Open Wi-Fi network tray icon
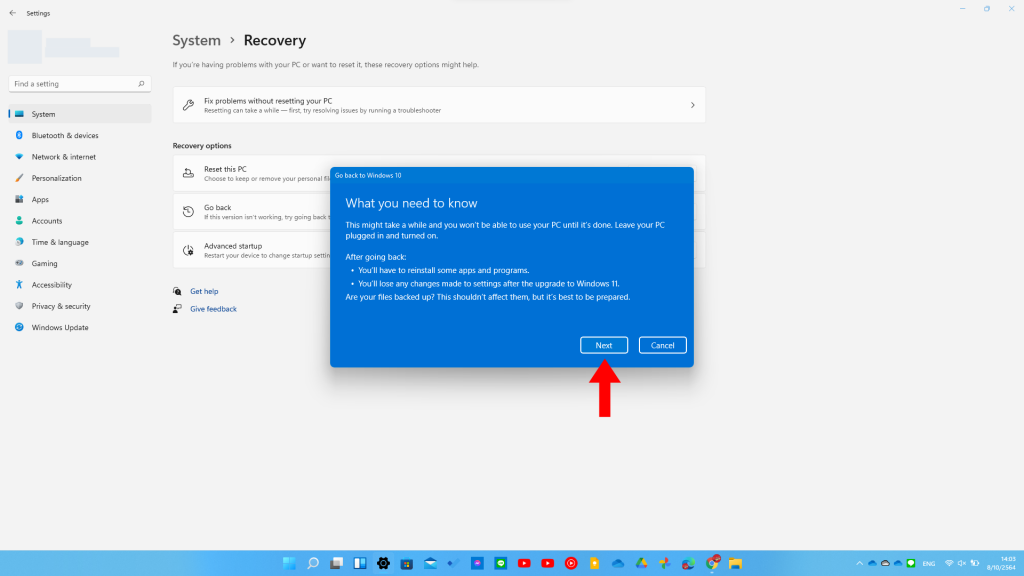This screenshot has width=1024, height=576. point(949,563)
